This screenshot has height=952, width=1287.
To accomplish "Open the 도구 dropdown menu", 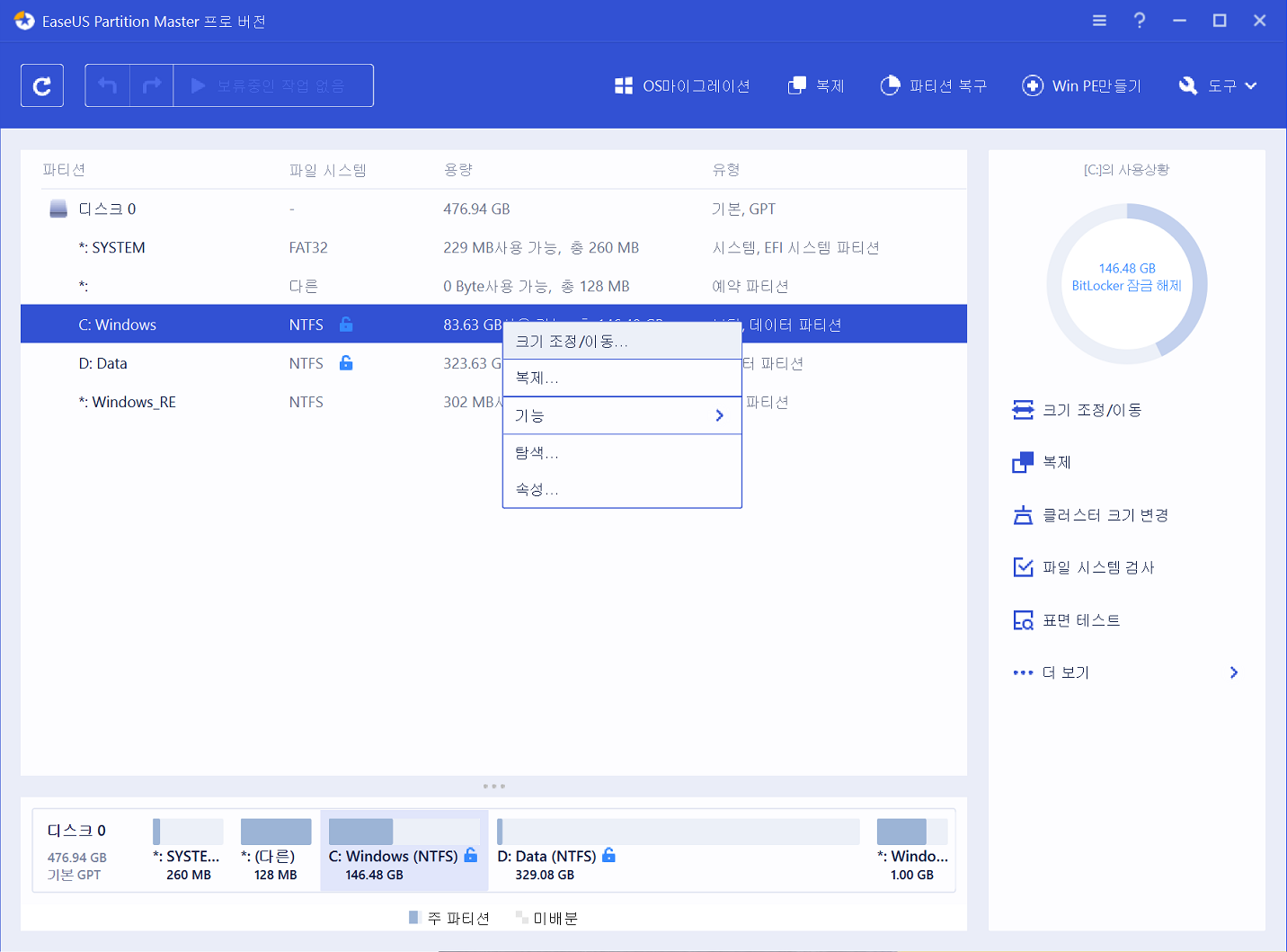I will 1219,85.
